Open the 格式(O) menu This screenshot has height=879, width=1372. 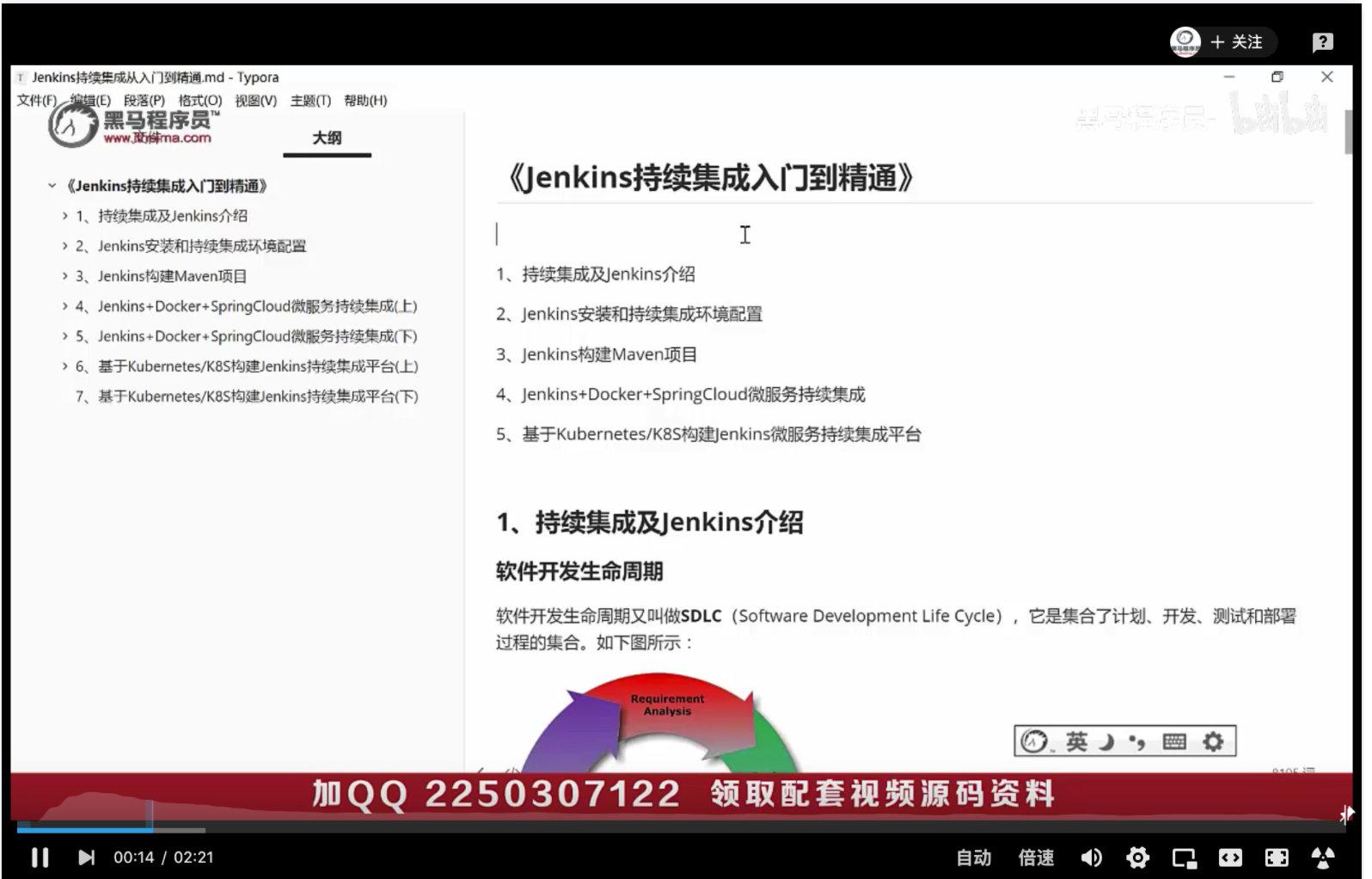[x=200, y=101]
